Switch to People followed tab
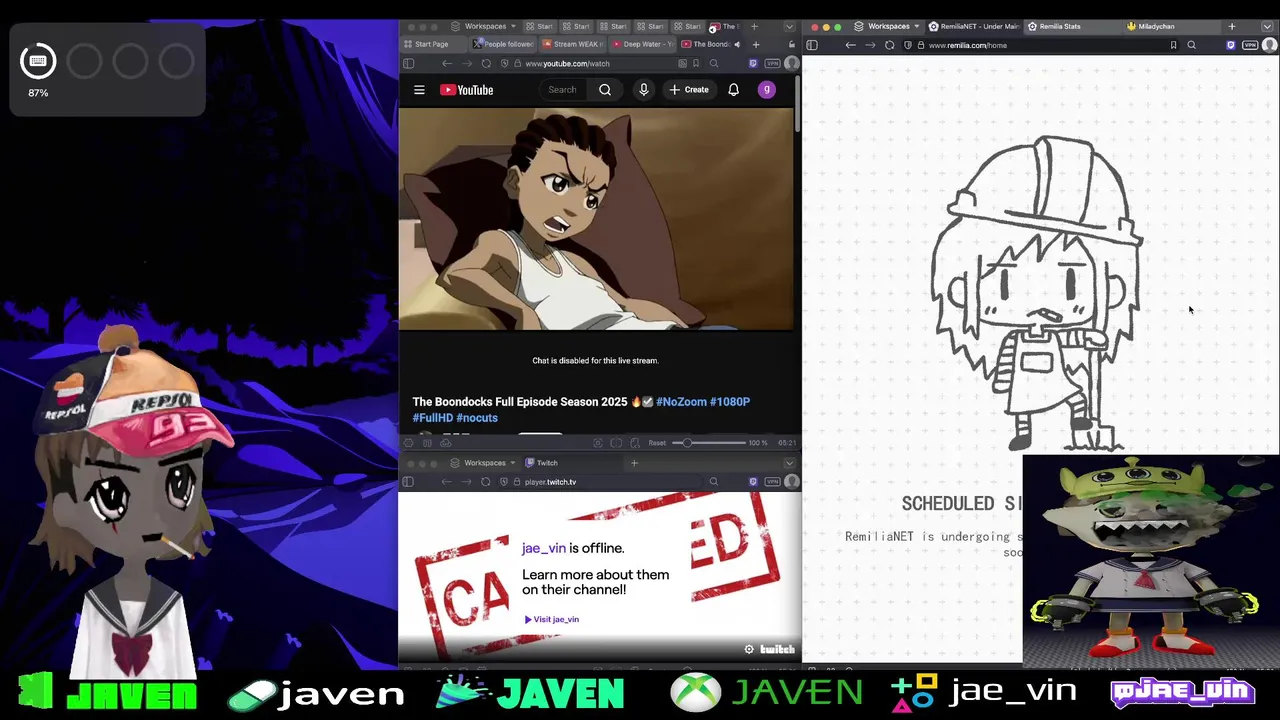The height and width of the screenshot is (720, 1280). [503, 44]
